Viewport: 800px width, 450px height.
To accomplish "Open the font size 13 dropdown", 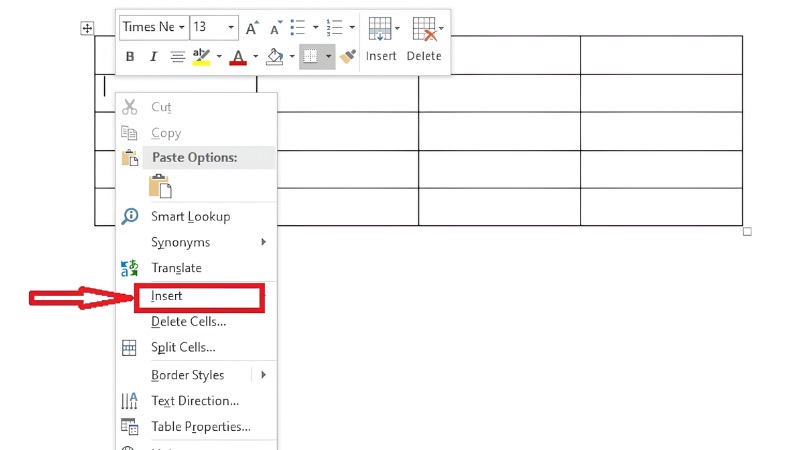I will tap(231, 27).
